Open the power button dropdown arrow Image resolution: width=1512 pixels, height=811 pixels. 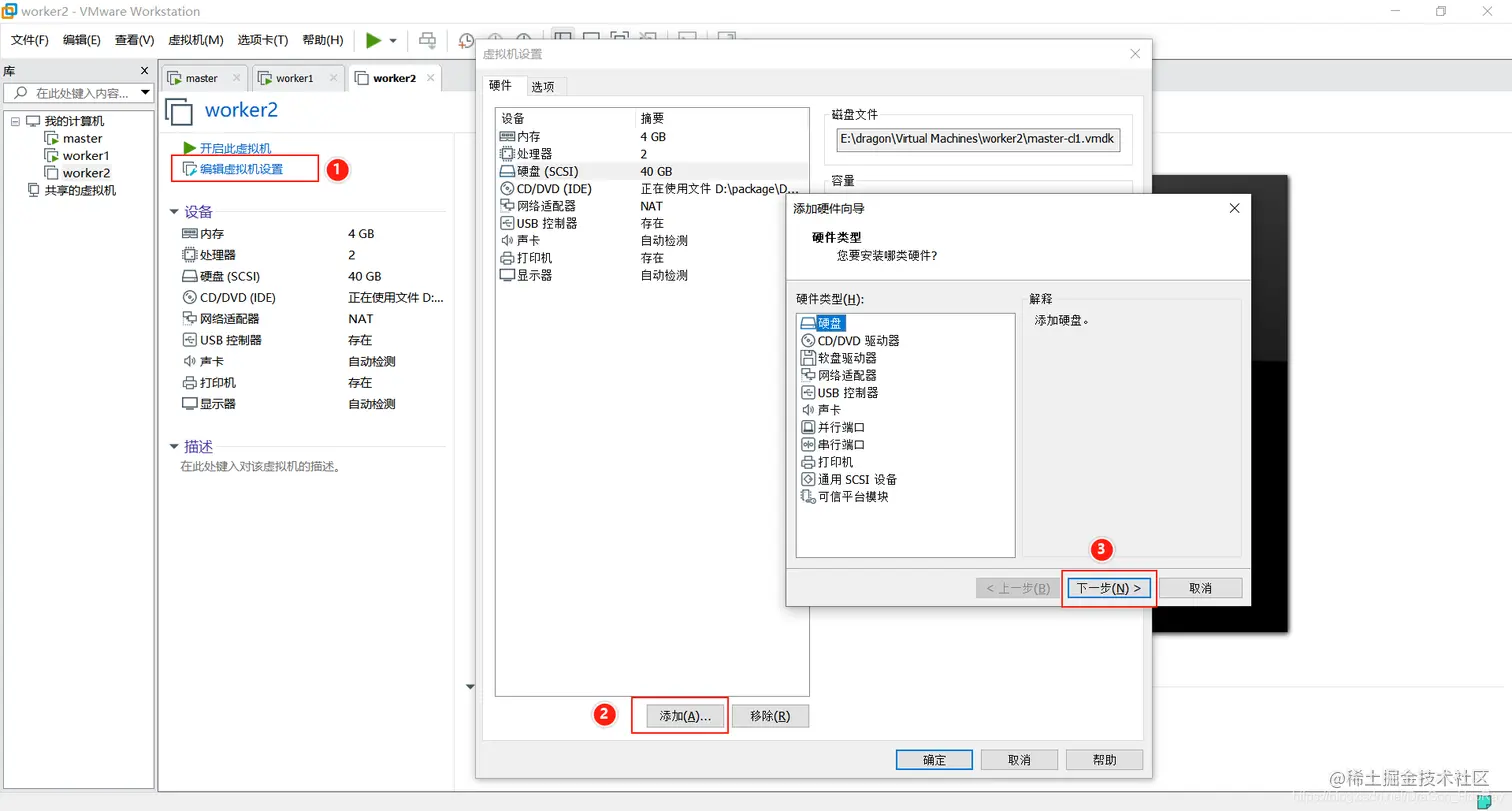pyautogui.click(x=394, y=40)
